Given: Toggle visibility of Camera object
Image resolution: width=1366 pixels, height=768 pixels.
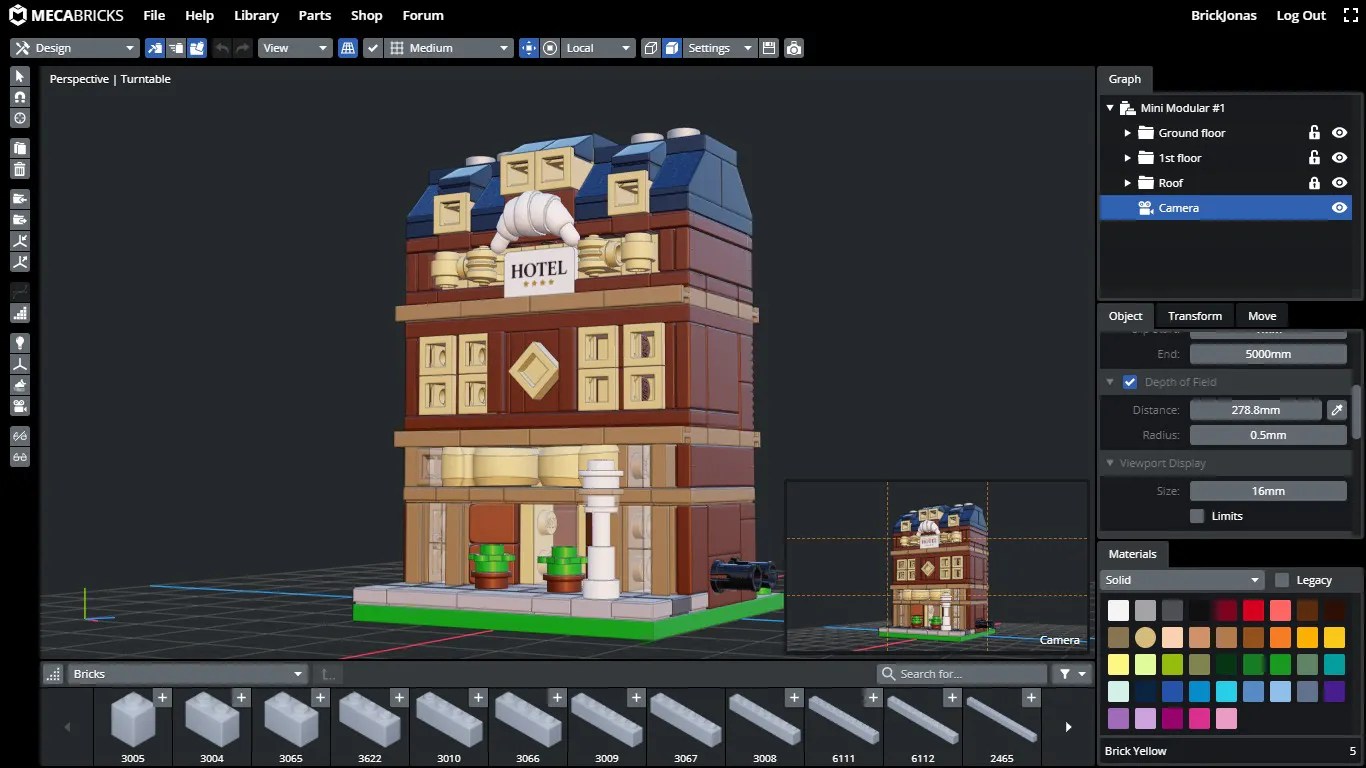Looking at the screenshot, I should tap(1339, 208).
